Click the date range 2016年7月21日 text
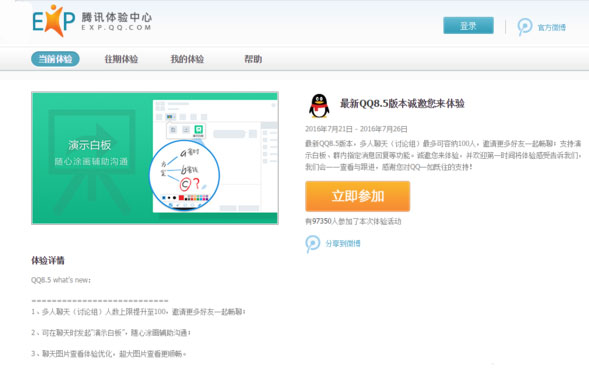Image resolution: width=589 pixels, height=377 pixels. click(356, 129)
